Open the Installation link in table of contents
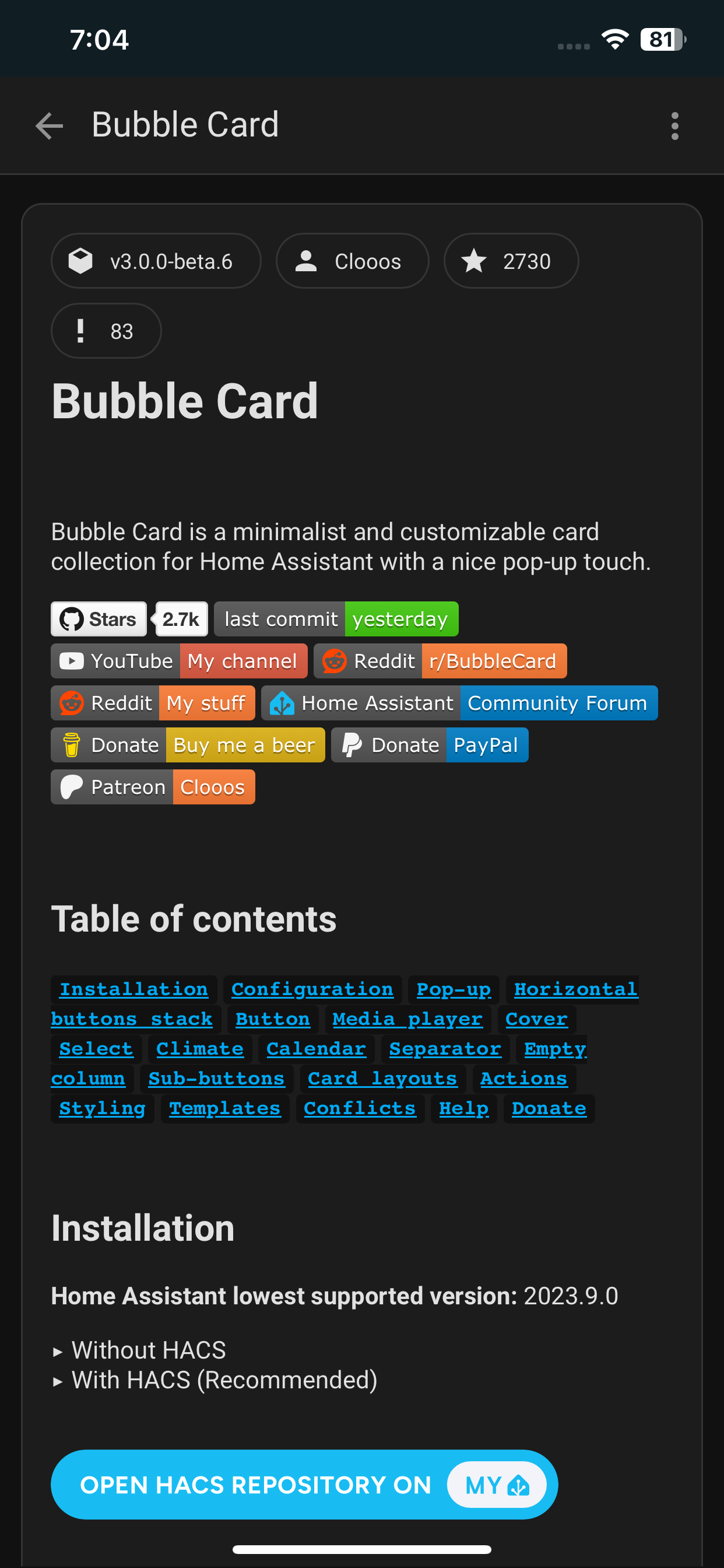The width and height of the screenshot is (724, 1568). (x=133, y=989)
